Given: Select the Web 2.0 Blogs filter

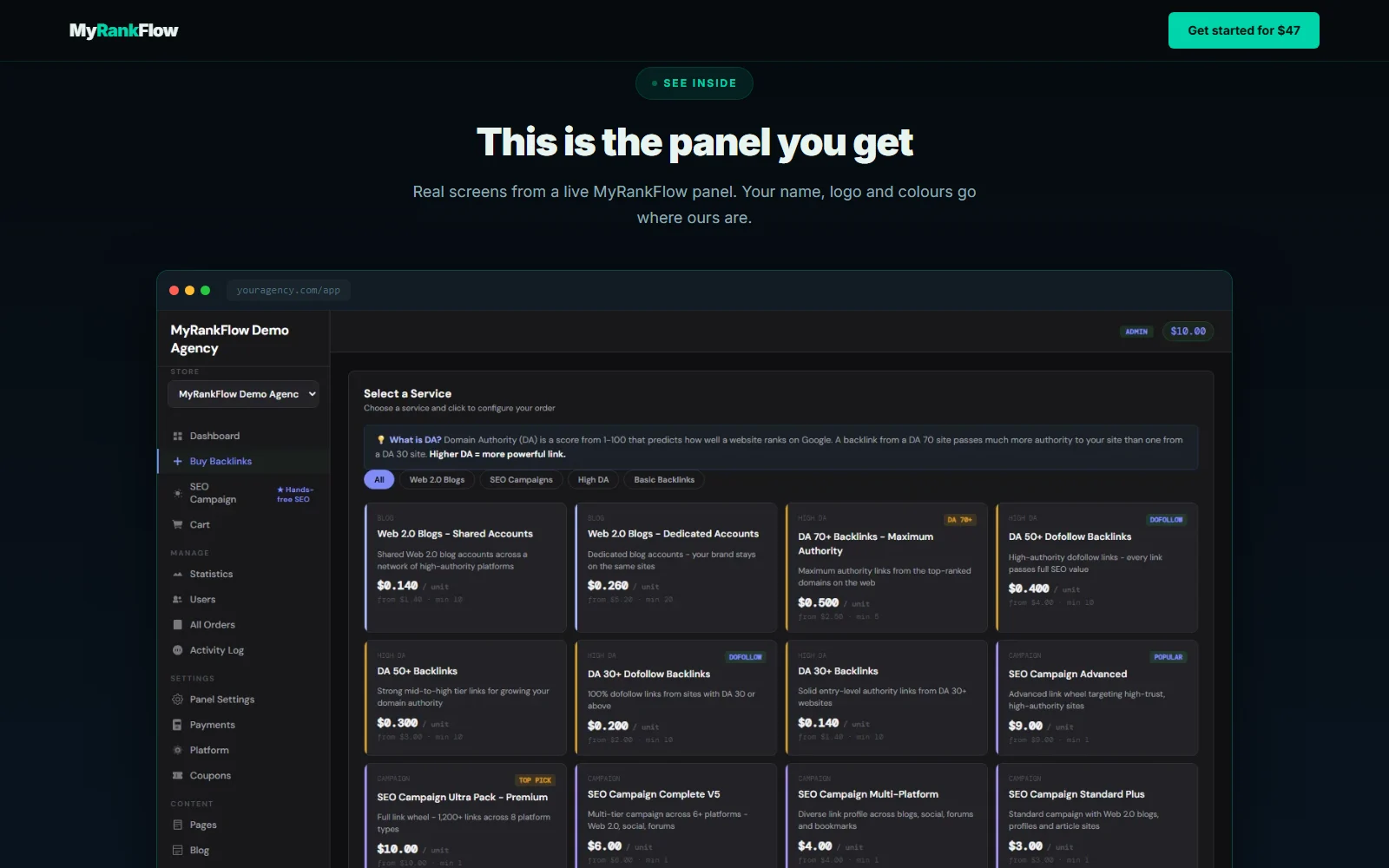Looking at the screenshot, I should 437,480.
